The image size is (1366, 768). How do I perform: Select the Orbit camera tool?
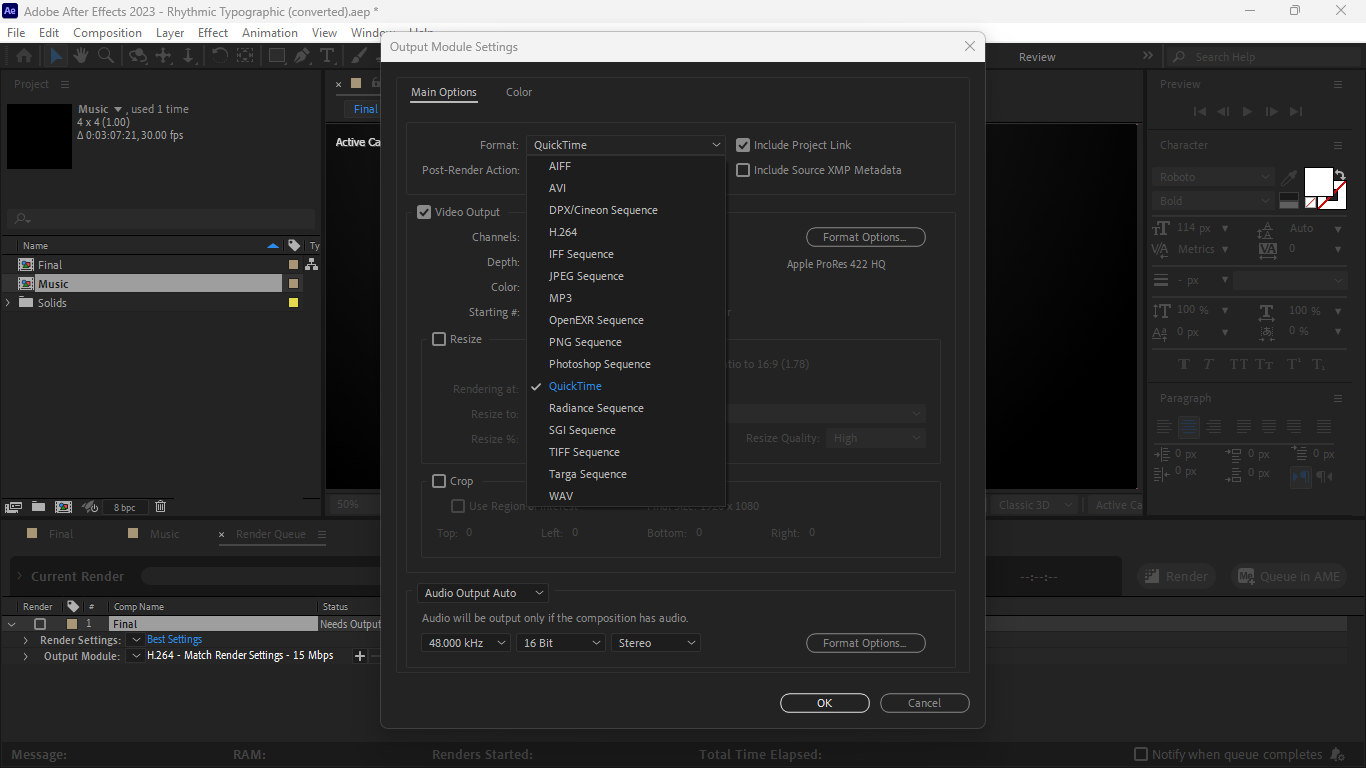[x=139, y=56]
